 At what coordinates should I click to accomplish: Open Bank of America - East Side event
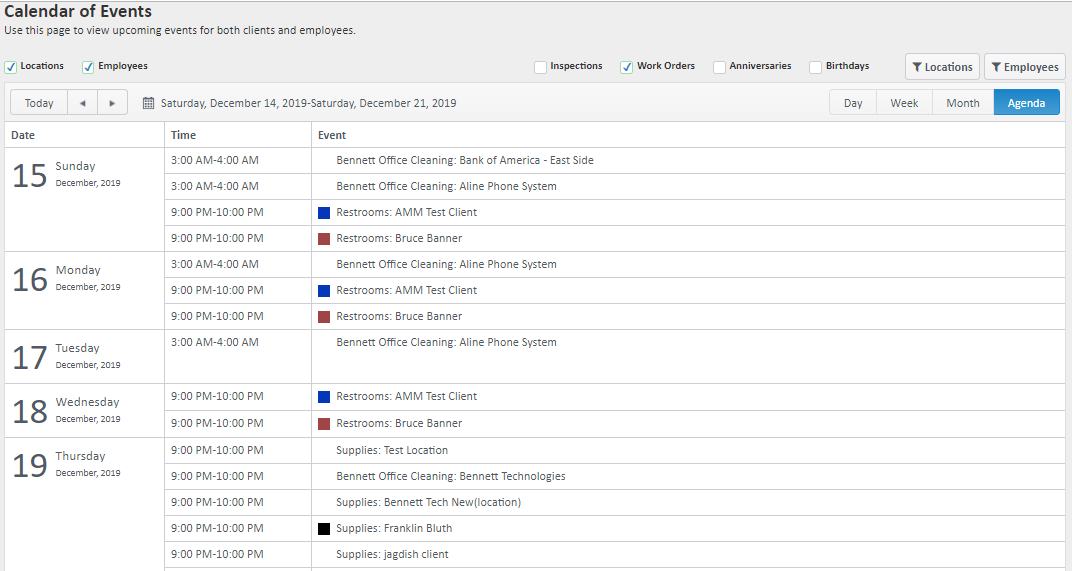tap(465, 160)
